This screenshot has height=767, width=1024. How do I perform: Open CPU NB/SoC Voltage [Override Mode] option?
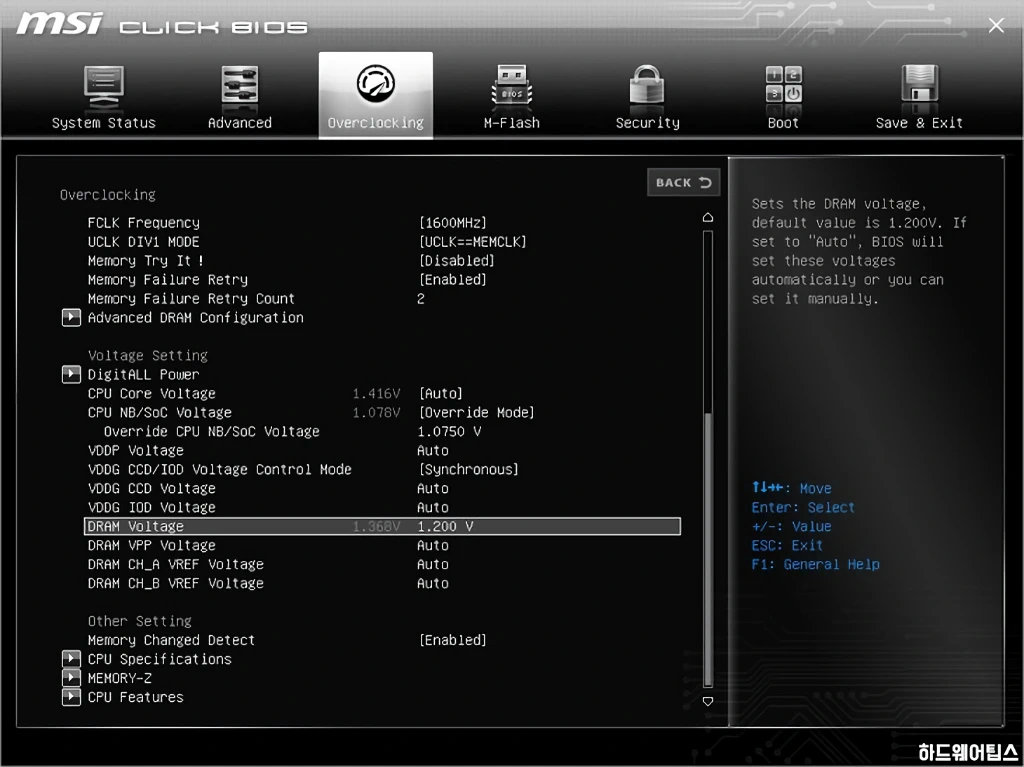click(477, 412)
